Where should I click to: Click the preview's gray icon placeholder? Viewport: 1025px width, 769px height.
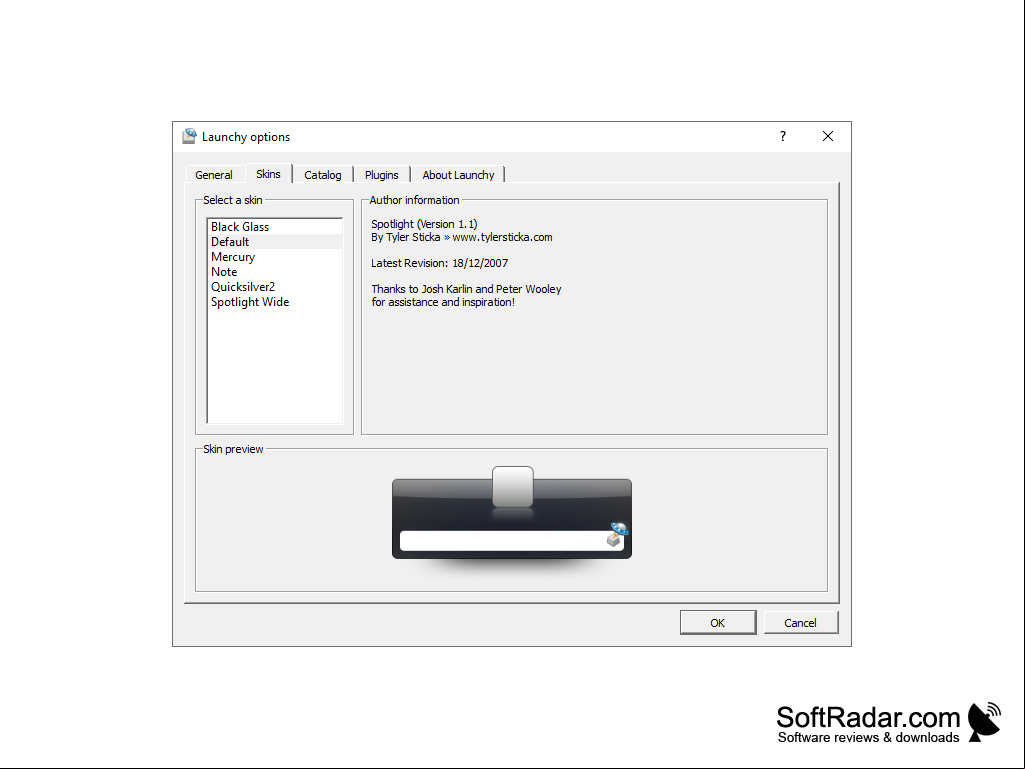(x=512, y=487)
